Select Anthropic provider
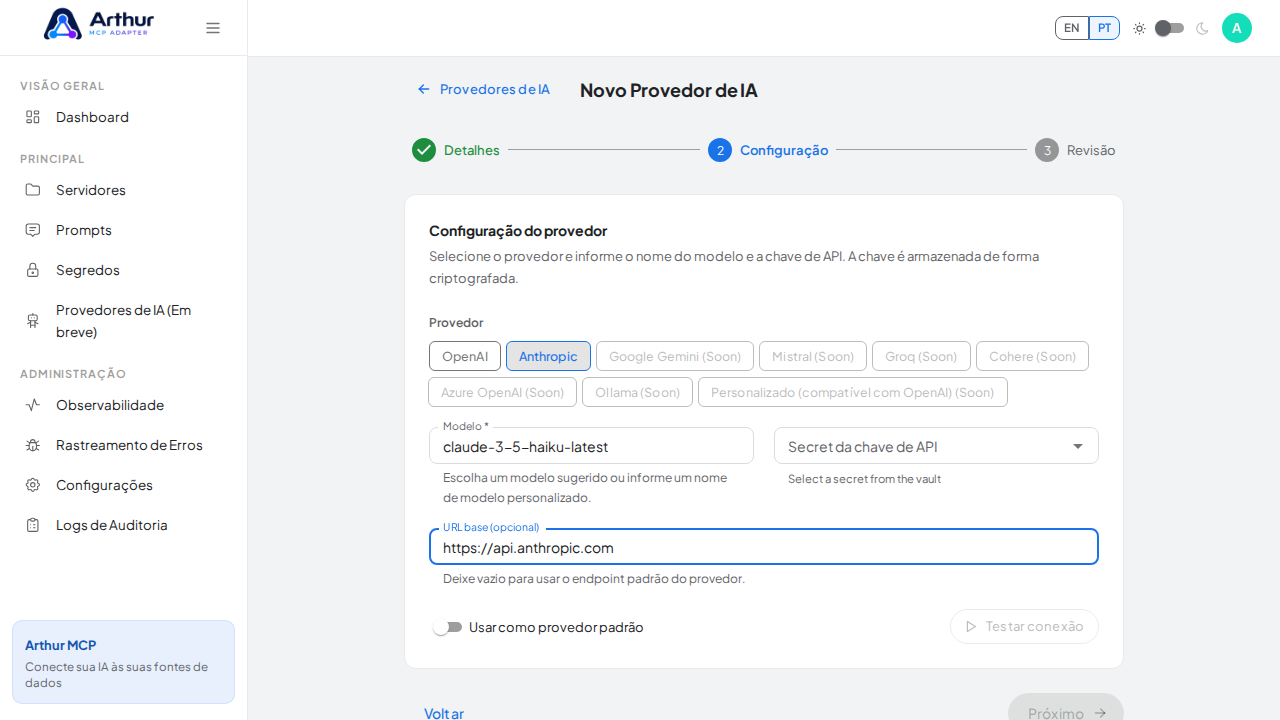1280x720 pixels. (x=548, y=356)
